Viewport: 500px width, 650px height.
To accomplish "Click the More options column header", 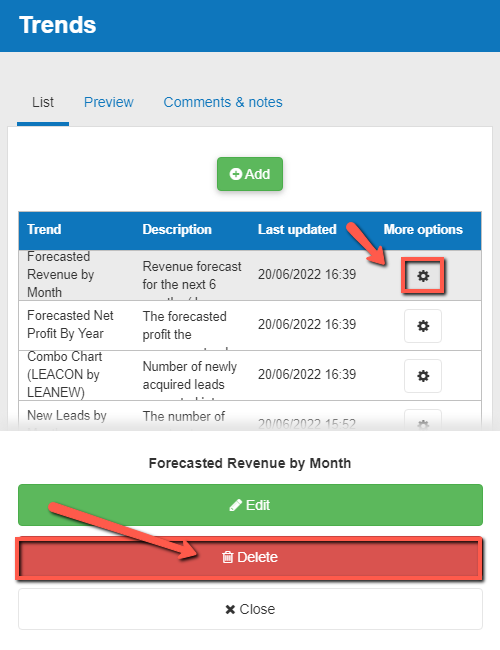I will [423, 229].
